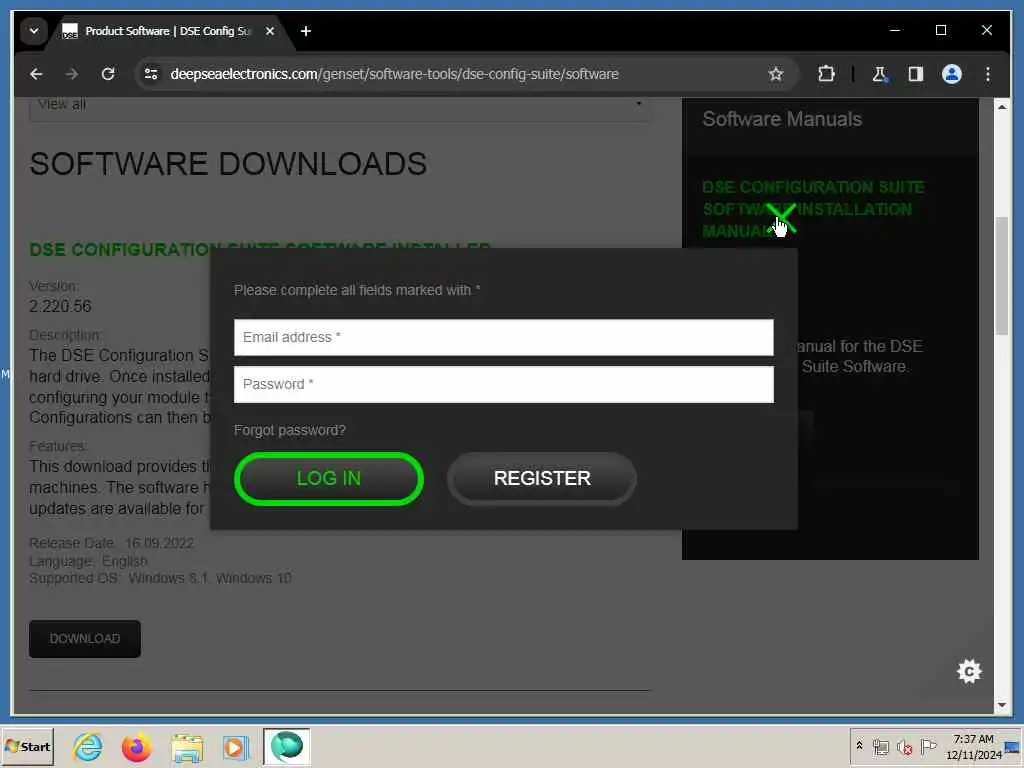Screen dimensions: 1024x768
Task: Click the Software Manuals heading
Action: coord(782,120)
